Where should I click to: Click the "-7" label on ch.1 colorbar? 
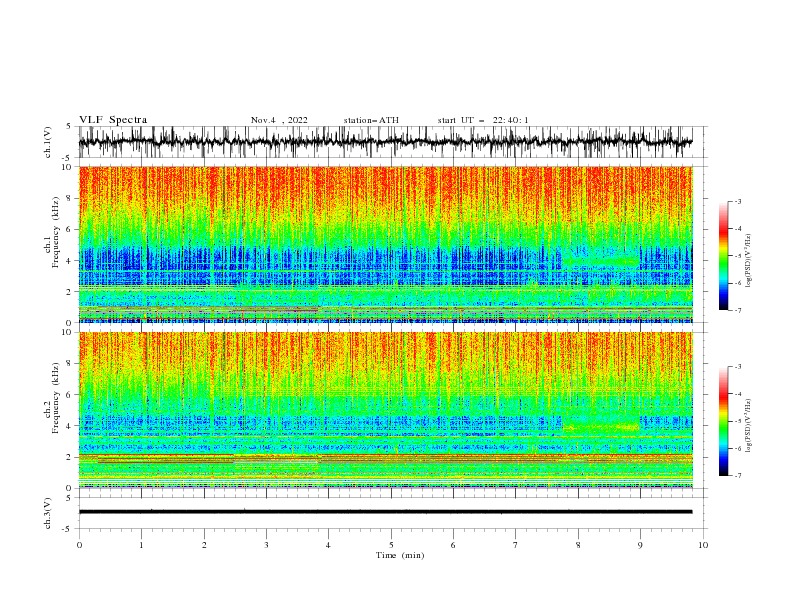(737, 310)
